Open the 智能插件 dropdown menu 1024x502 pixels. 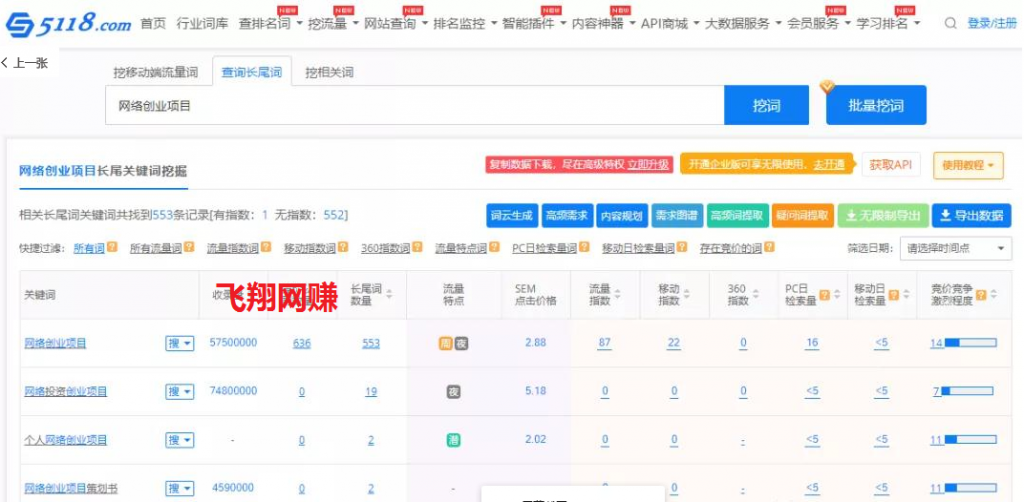point(534,24)
